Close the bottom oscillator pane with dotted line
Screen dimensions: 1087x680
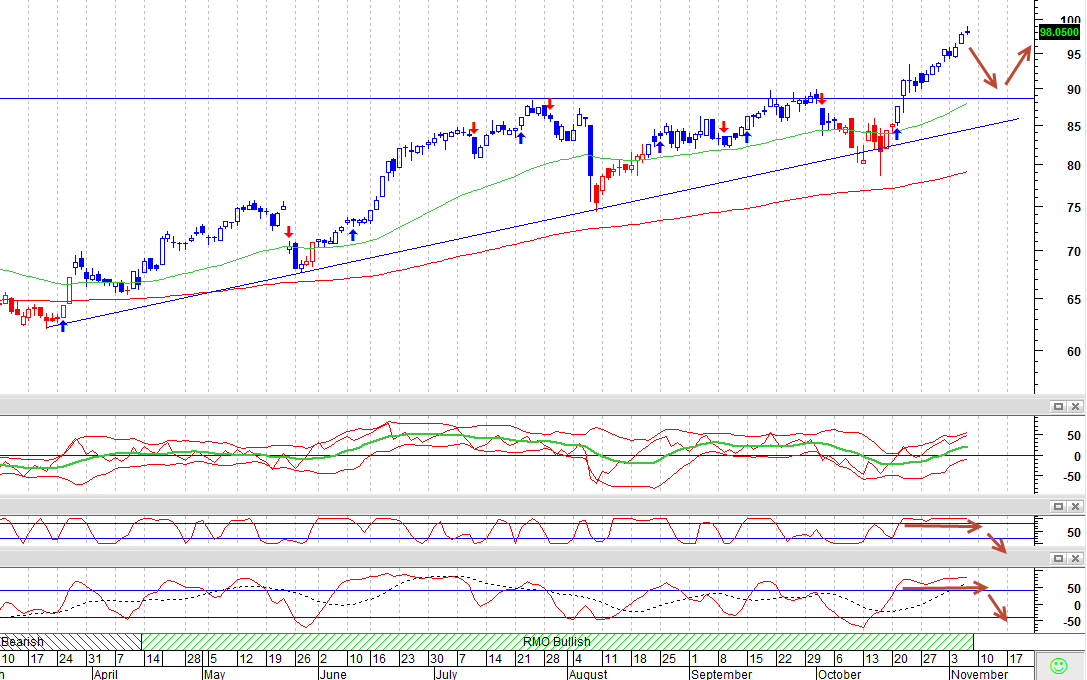click(1075, 558)
